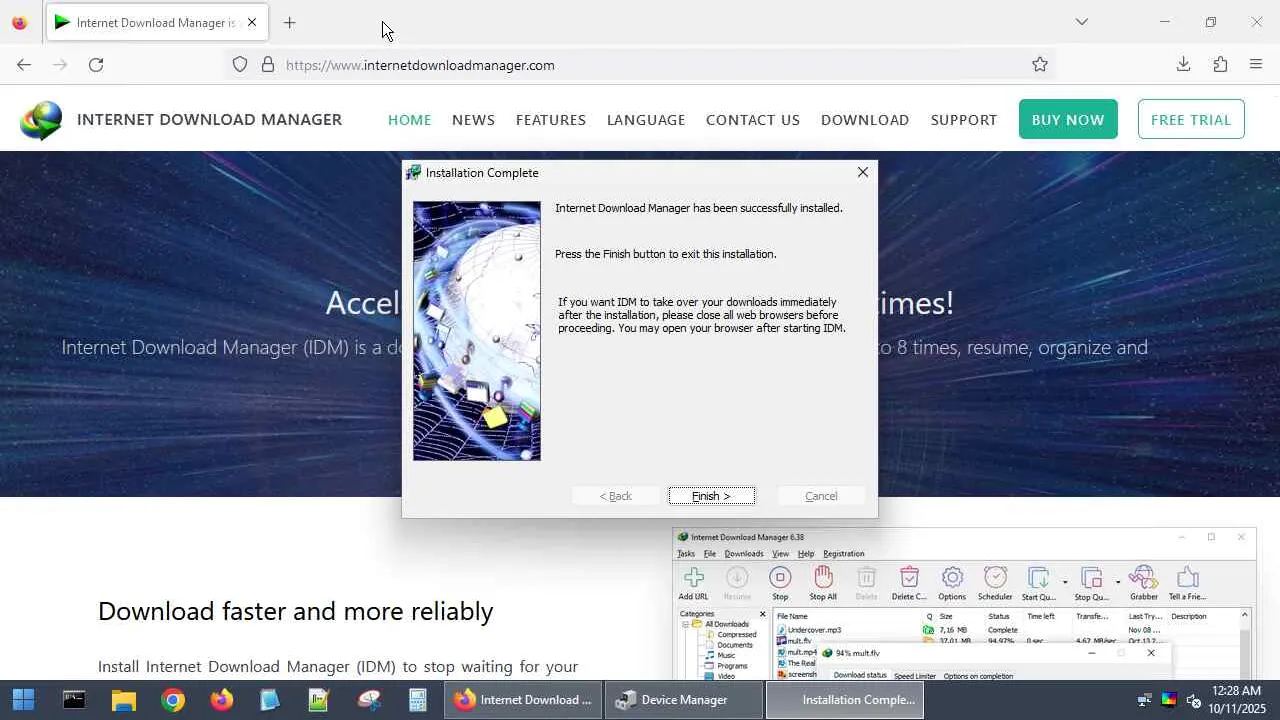This screenshot has width=1280, height=720.
Task: Open the tracking protection shield panel
Action: (240, 65)
